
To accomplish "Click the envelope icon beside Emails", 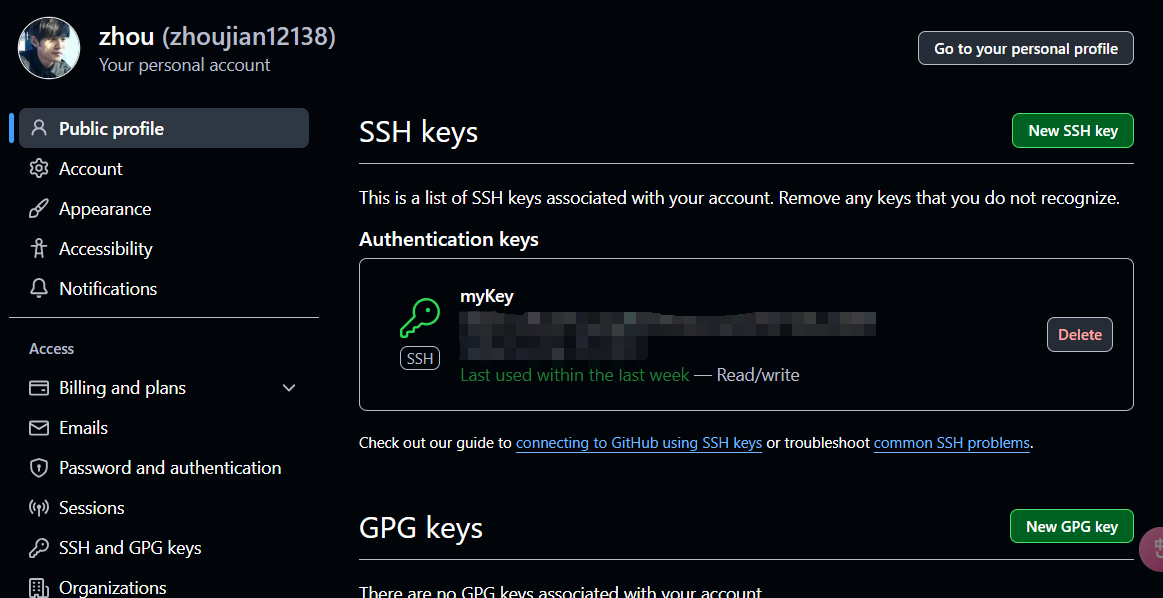I will [x=39, y=428].
